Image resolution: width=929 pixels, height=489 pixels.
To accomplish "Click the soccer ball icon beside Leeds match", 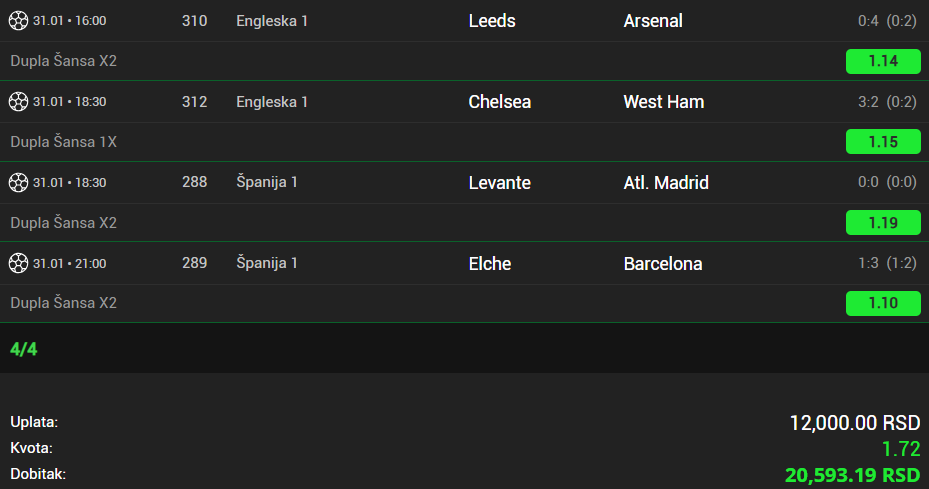I will [x=18, y=21].
